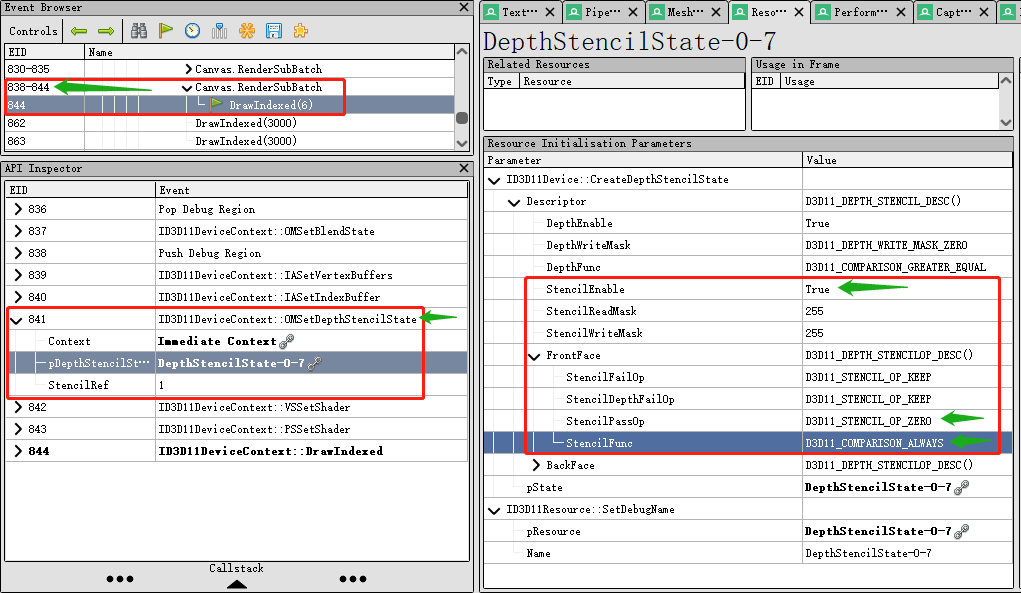
Task: Close the Mesh tab with its X
Action: 716,12
